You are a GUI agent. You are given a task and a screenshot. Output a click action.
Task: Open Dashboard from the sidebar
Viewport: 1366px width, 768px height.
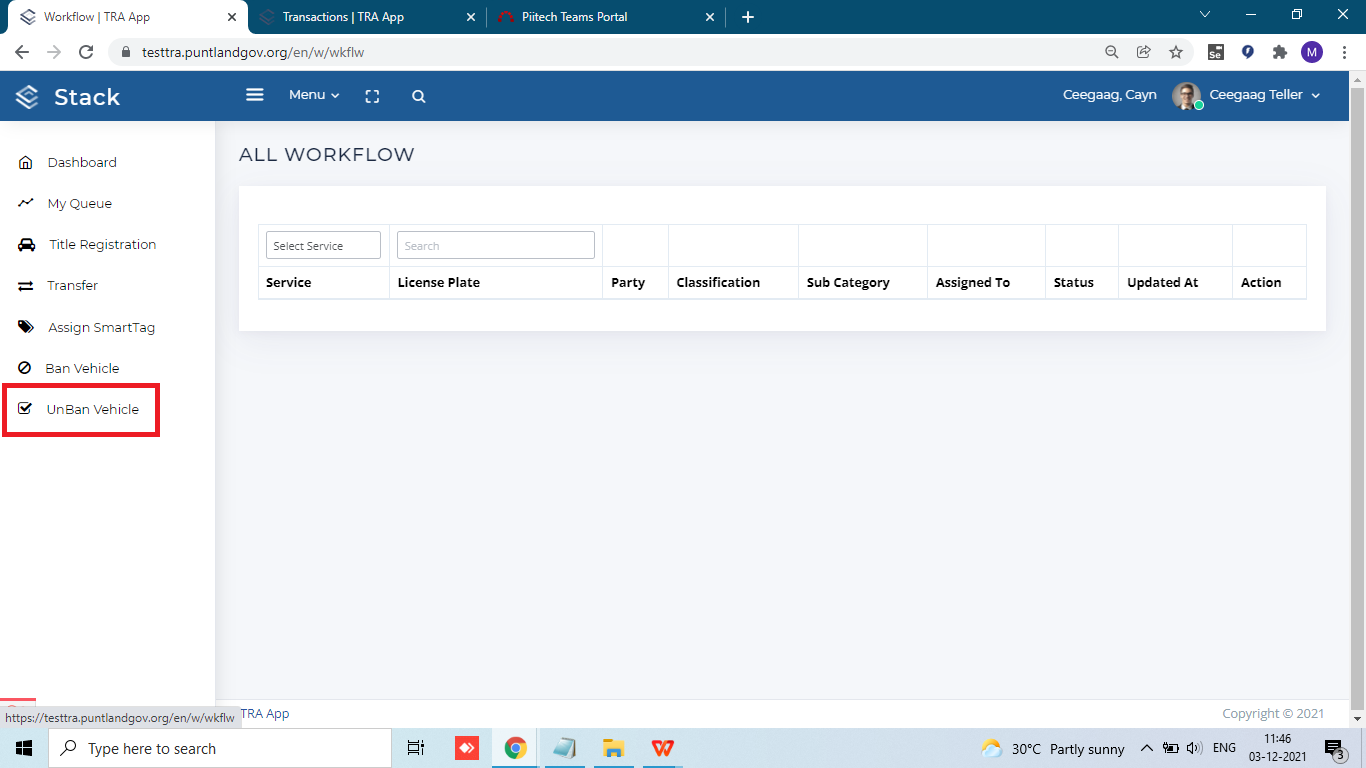coord(82,162)
